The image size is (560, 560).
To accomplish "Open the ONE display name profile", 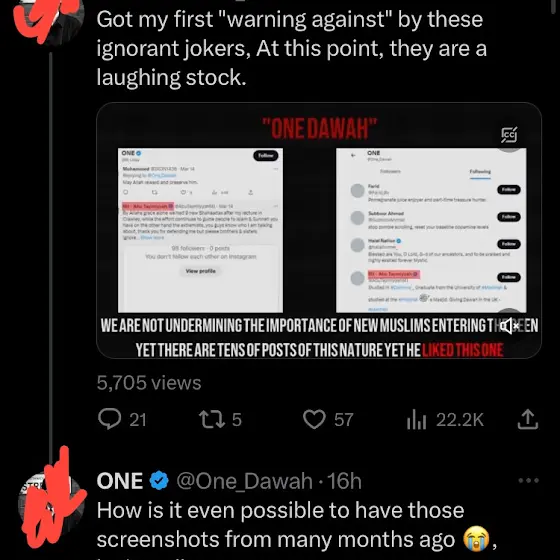I will pyautogui.click(x=120, y=481).
